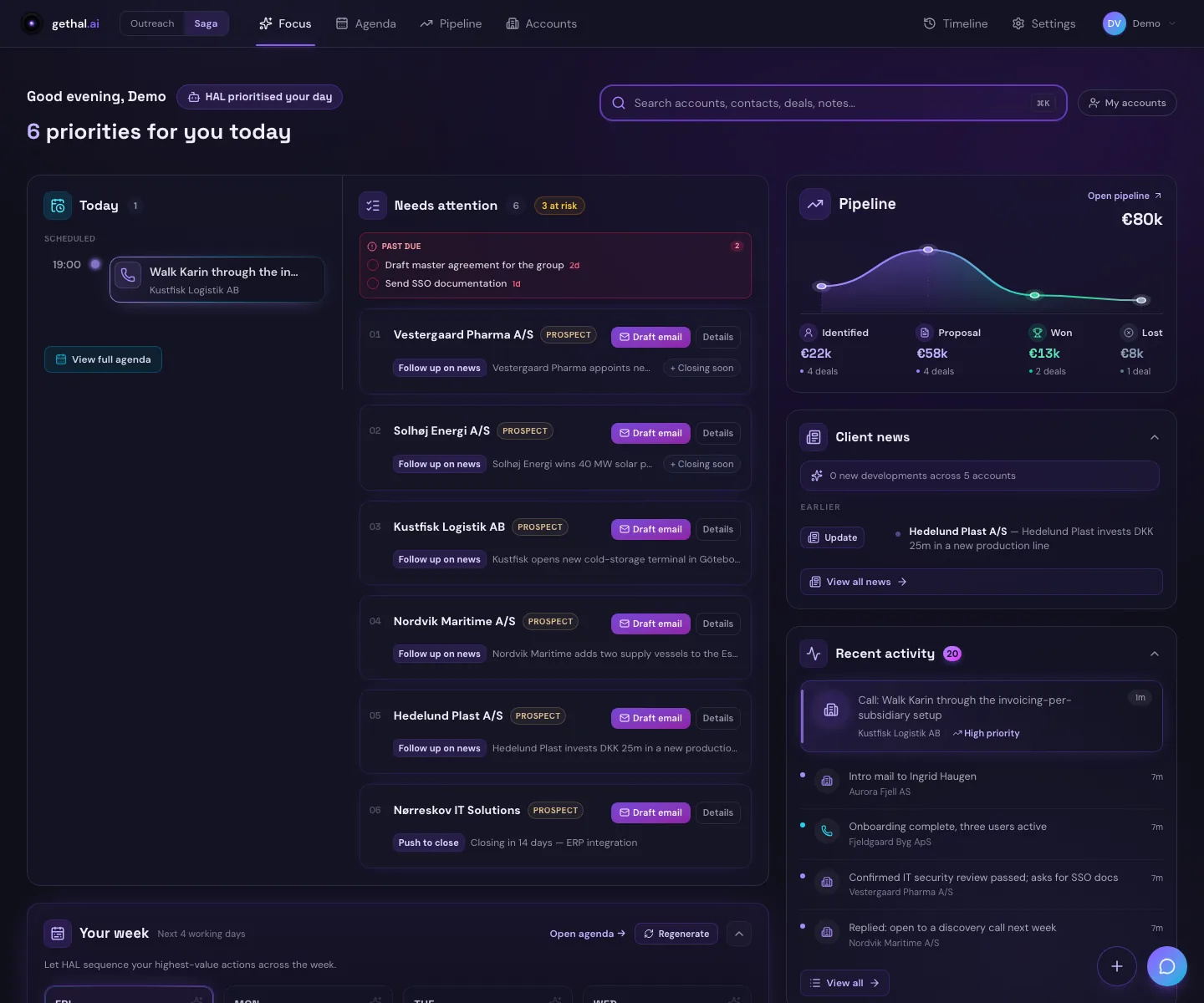Go to the Agenda tab

[x=366, y=23]
